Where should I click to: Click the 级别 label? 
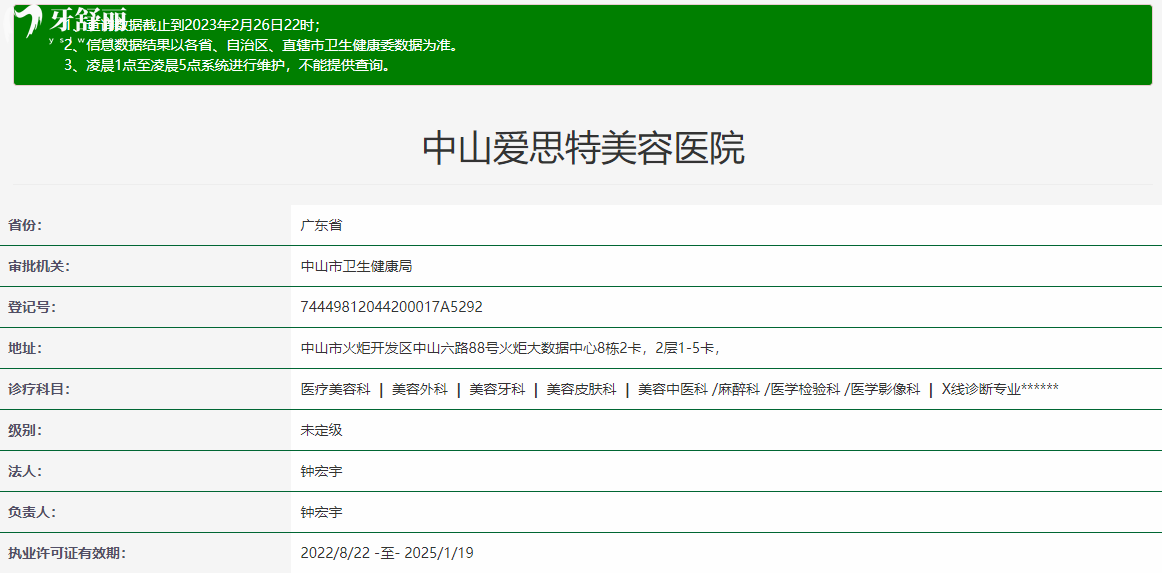pos(25,430)
